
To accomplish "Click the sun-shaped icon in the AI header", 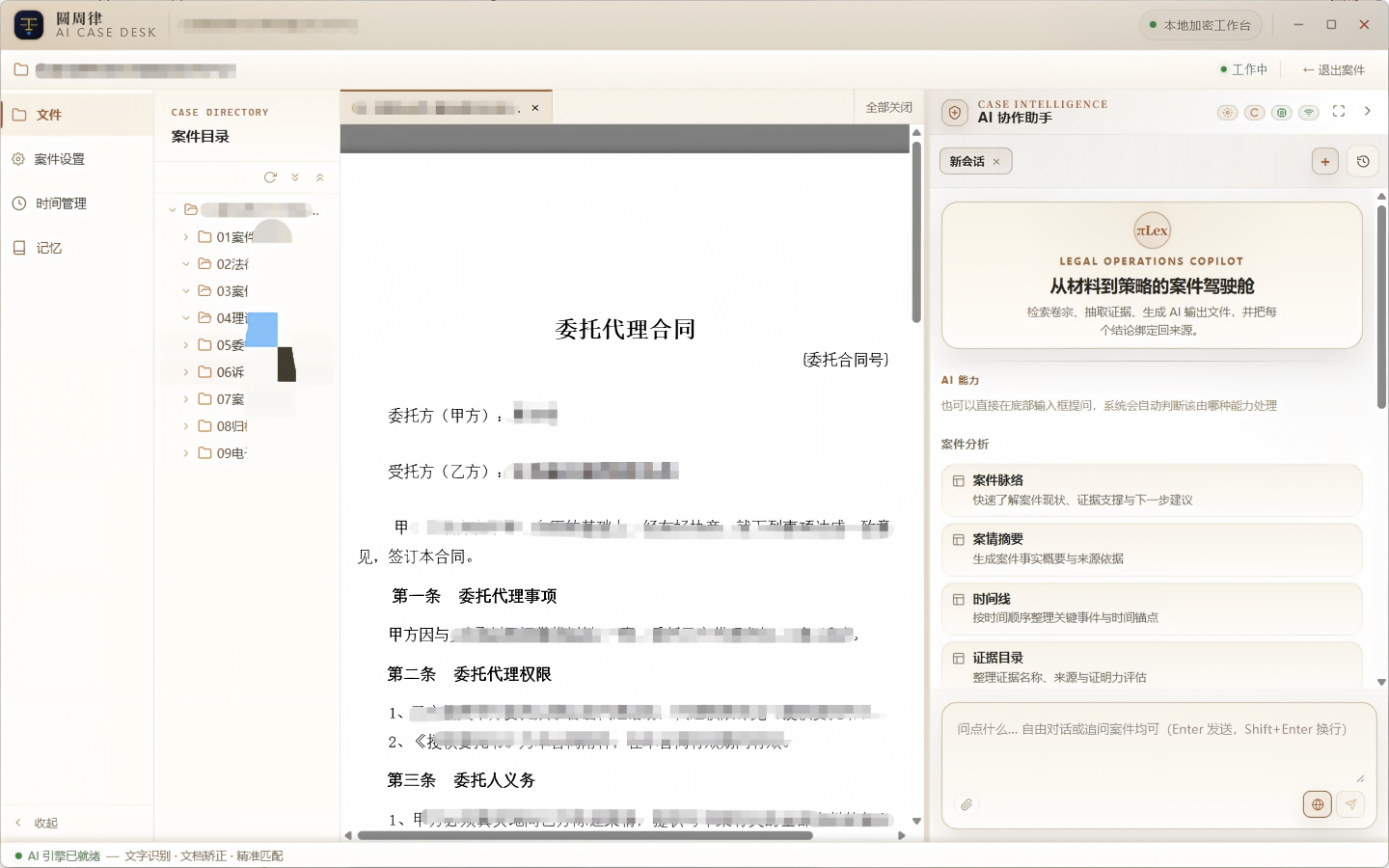I will pos(1227,113).
